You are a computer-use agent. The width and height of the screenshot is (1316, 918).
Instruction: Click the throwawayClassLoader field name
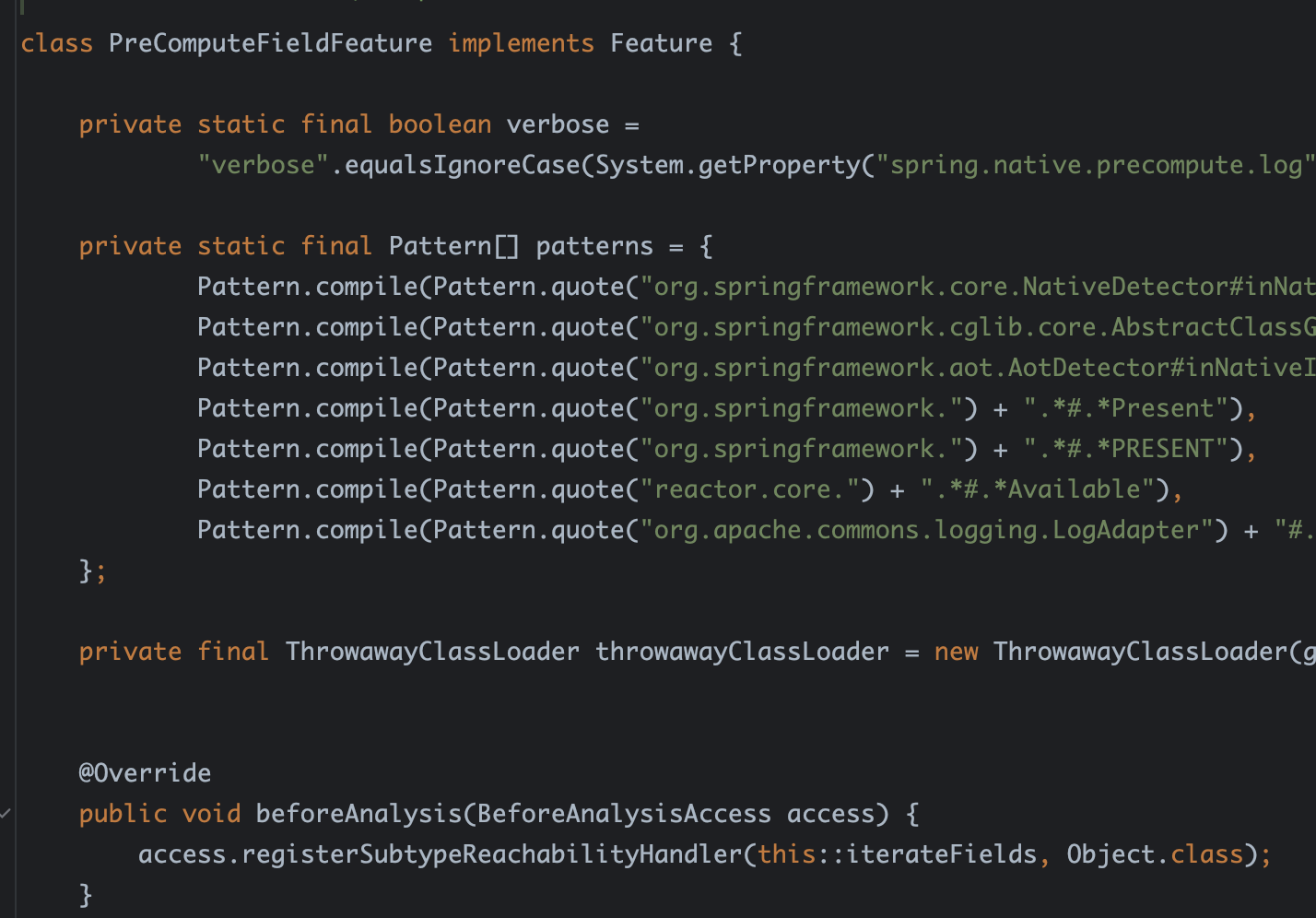click(x=742, y=652)
